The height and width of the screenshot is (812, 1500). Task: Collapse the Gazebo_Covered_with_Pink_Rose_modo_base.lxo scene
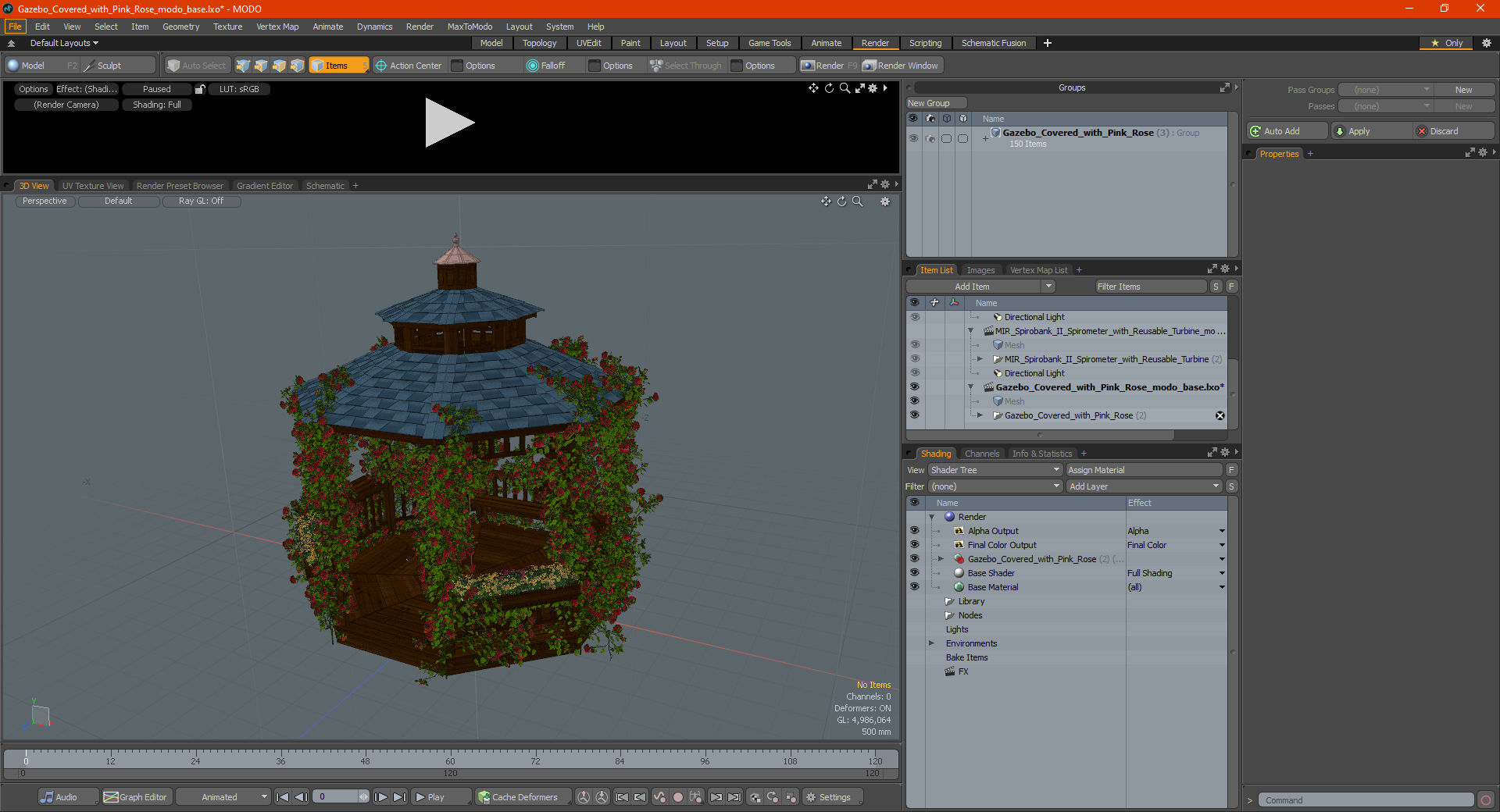click(971, 387)
